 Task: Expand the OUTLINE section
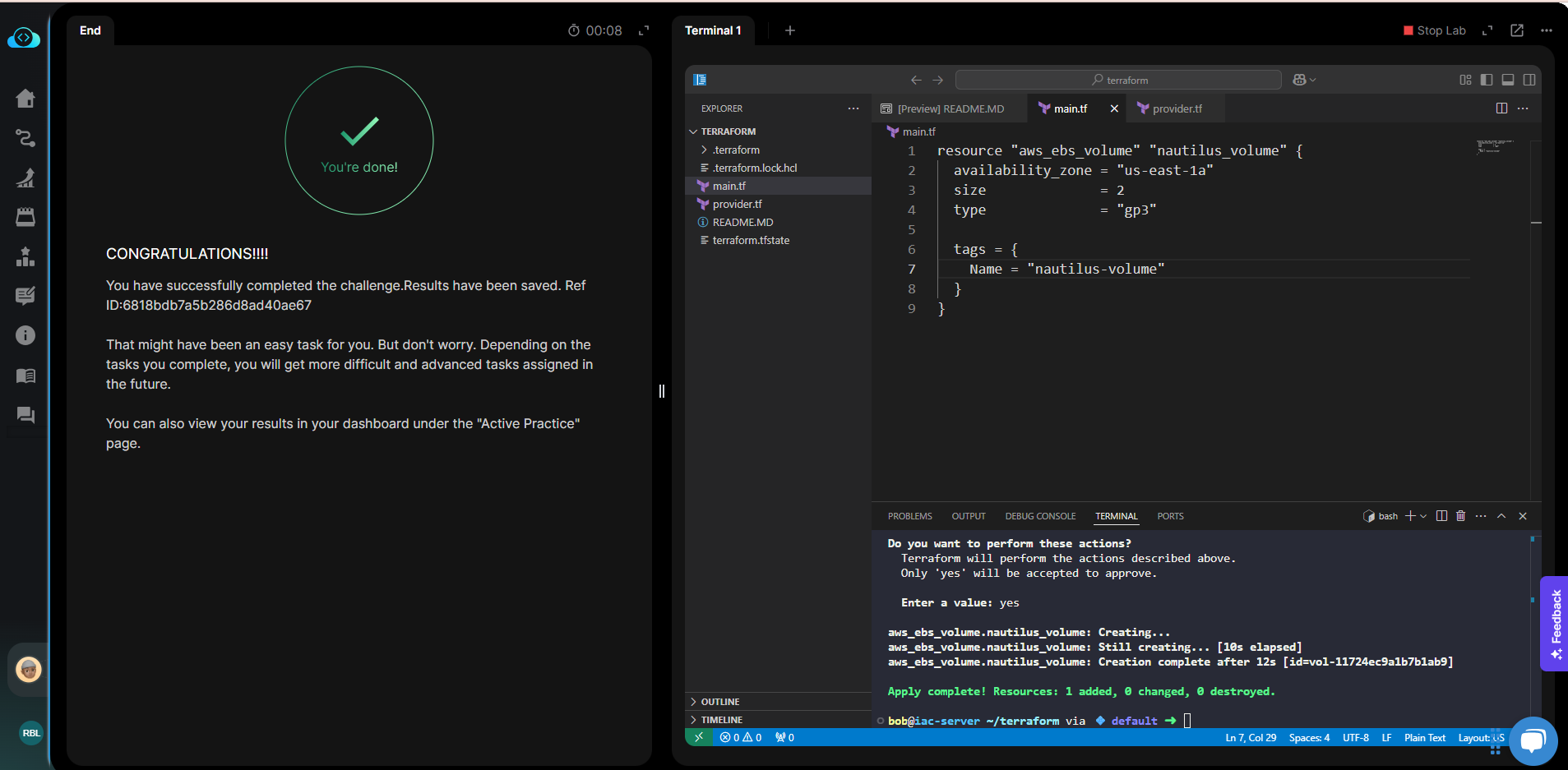click(x=720, y=702)
